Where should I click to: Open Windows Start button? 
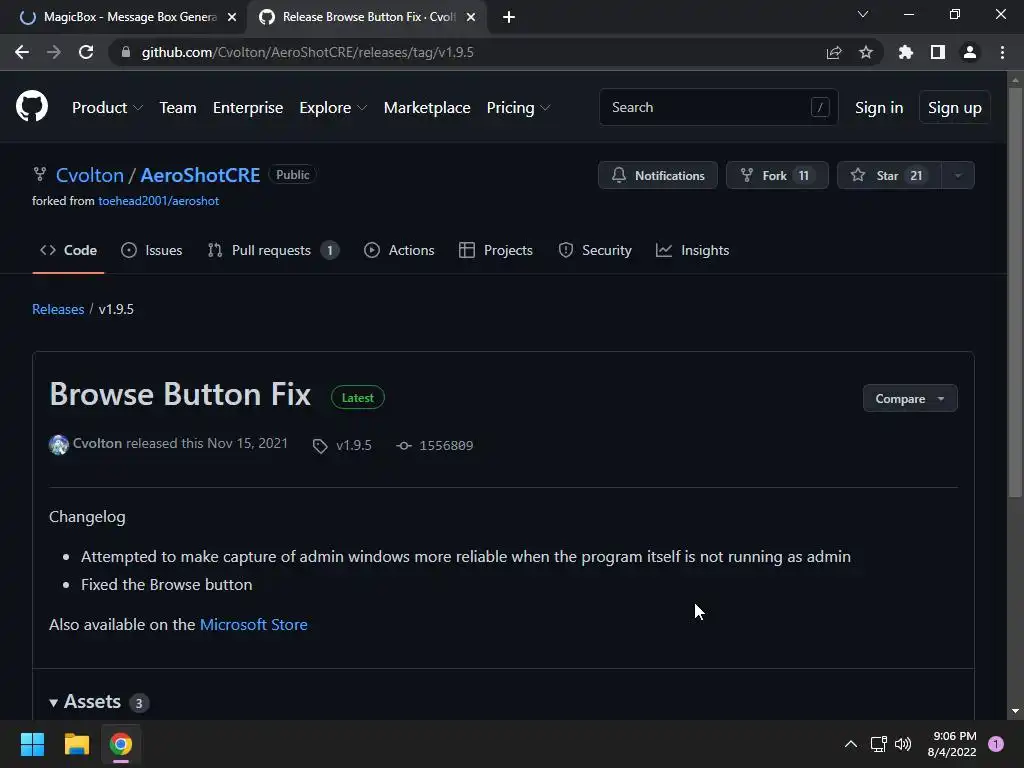32,744
